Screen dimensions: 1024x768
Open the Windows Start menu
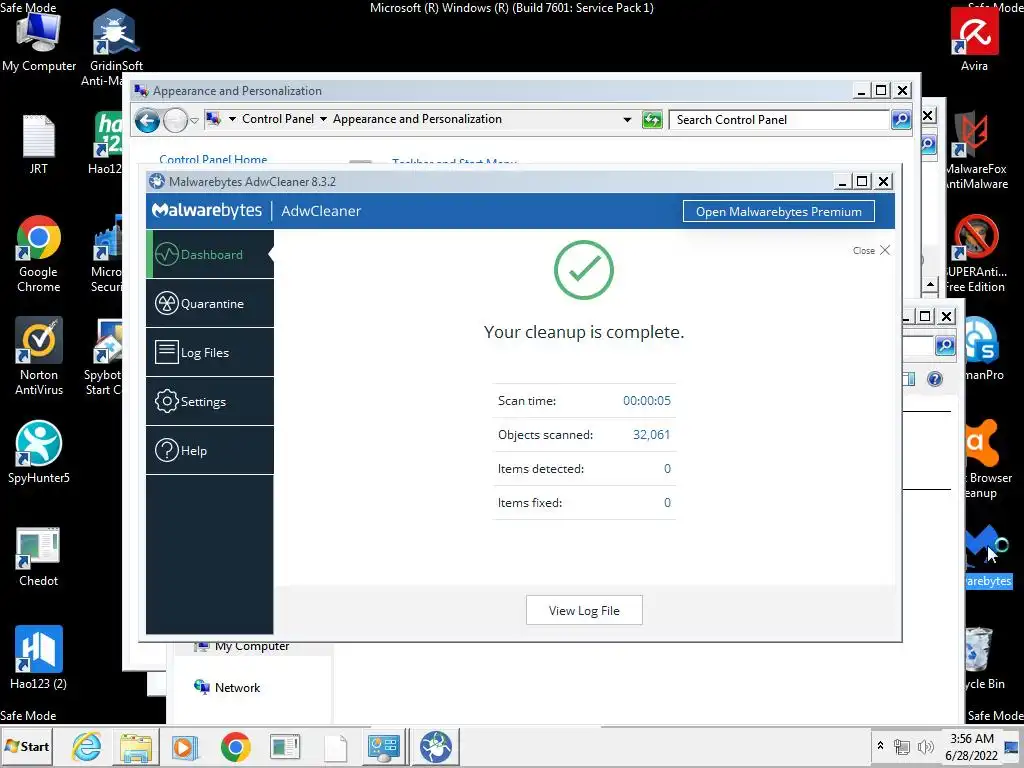click(x=27, y=746)
